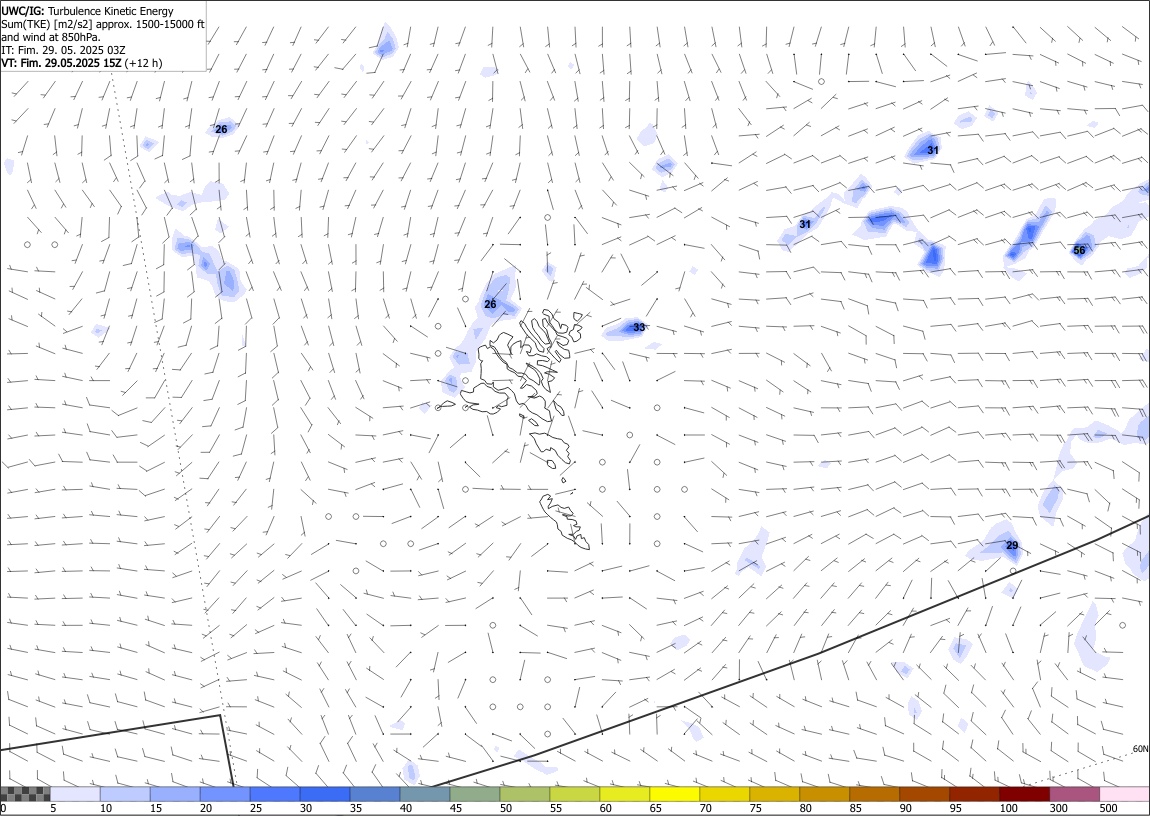Select the 95-100 red-brown legend swatch
The image size is (1150, 816).
coord(975,794)
